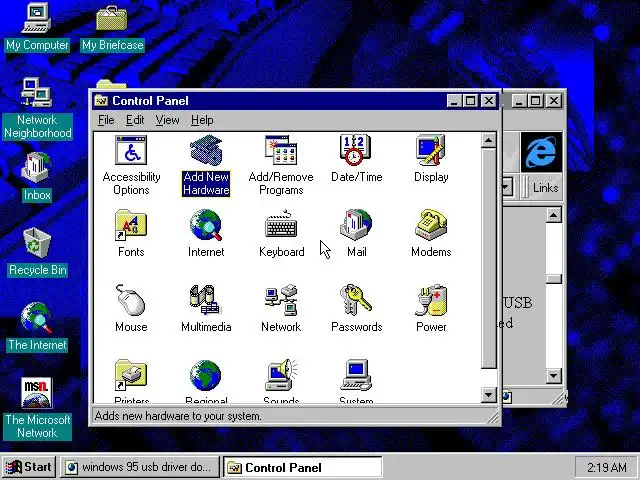Click the 2:19 AM taskbar clock

tap(607, 467)
